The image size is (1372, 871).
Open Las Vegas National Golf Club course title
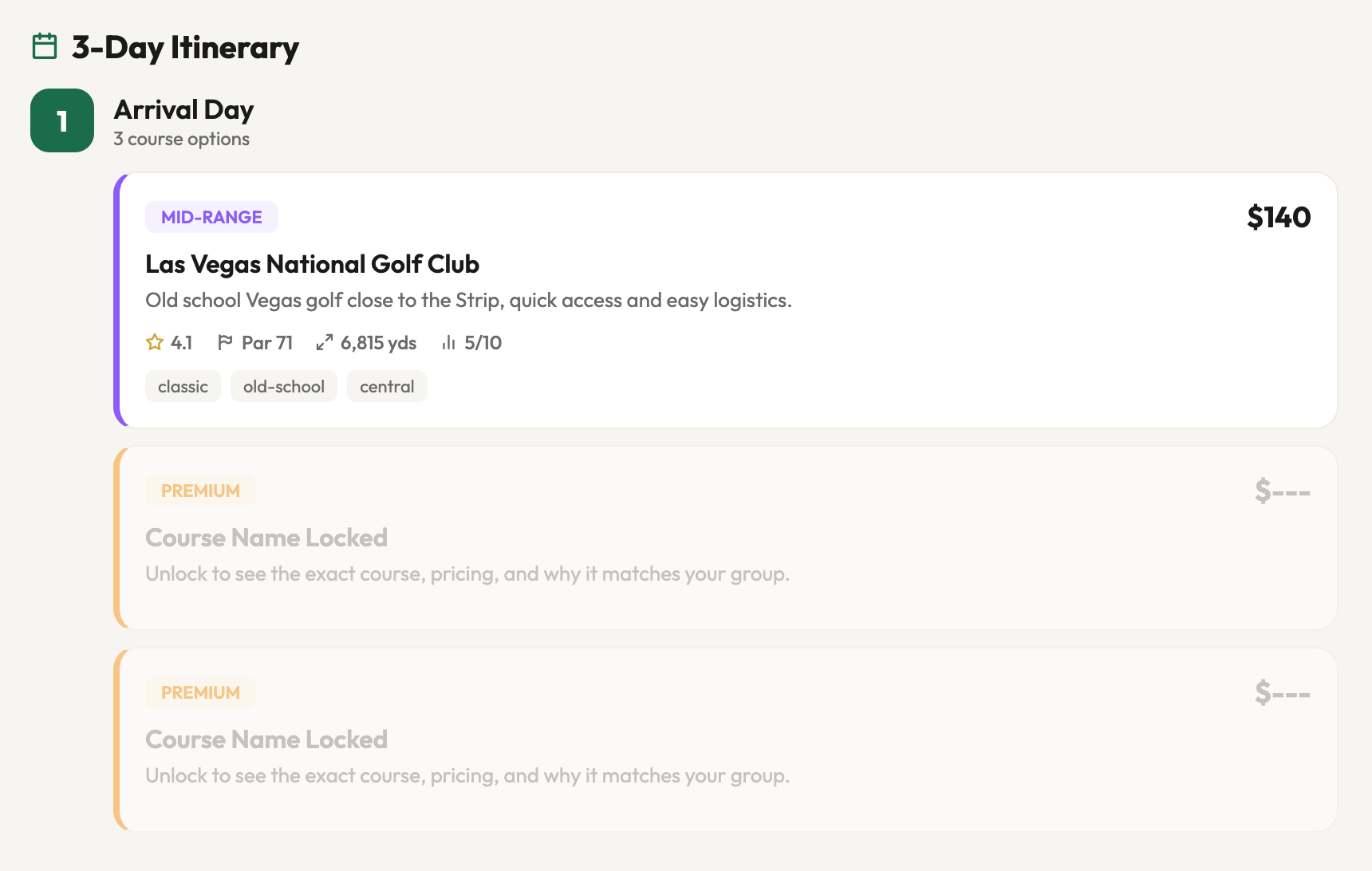click(x=312, y=264)
